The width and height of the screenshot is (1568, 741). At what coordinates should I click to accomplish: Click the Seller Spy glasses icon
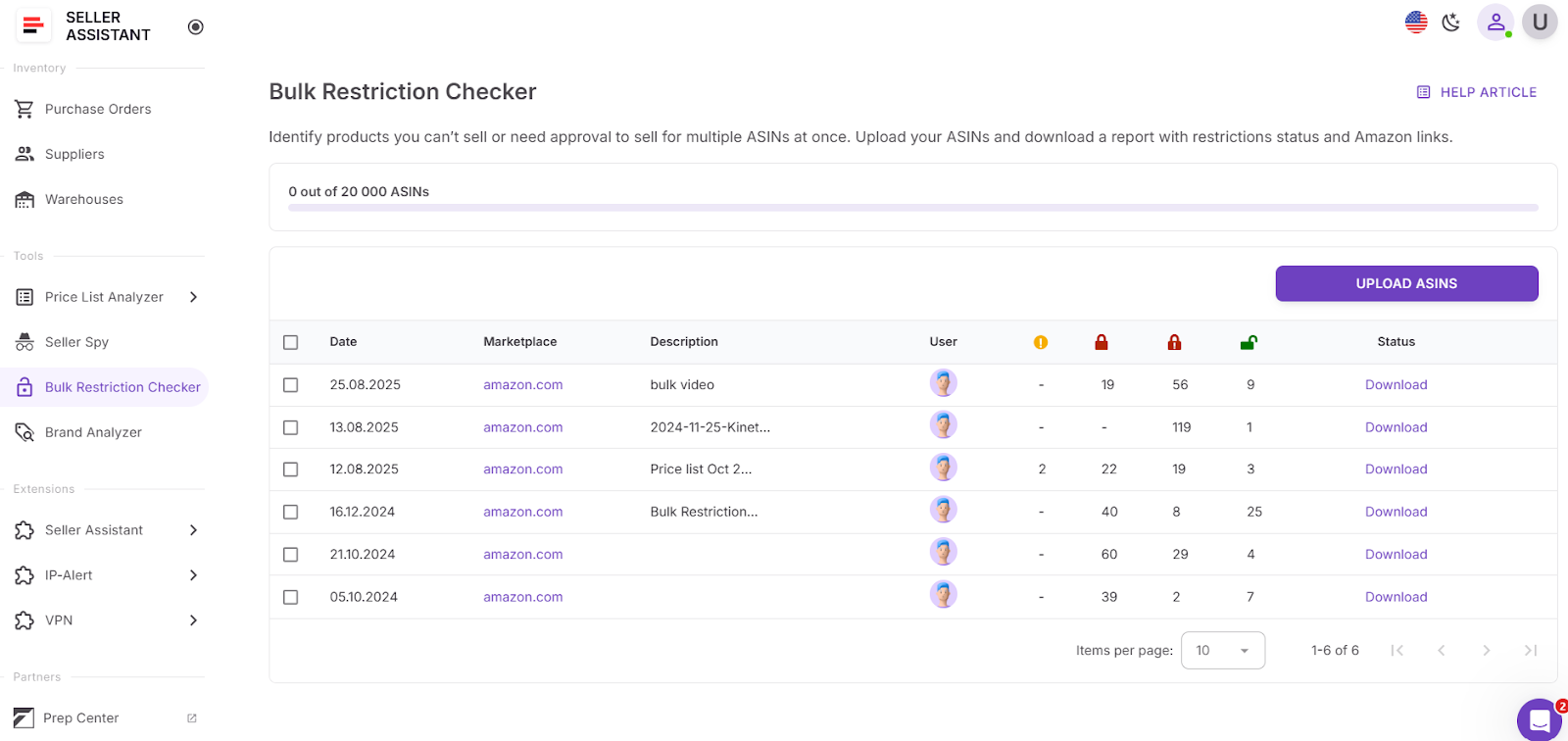[24, 342]
